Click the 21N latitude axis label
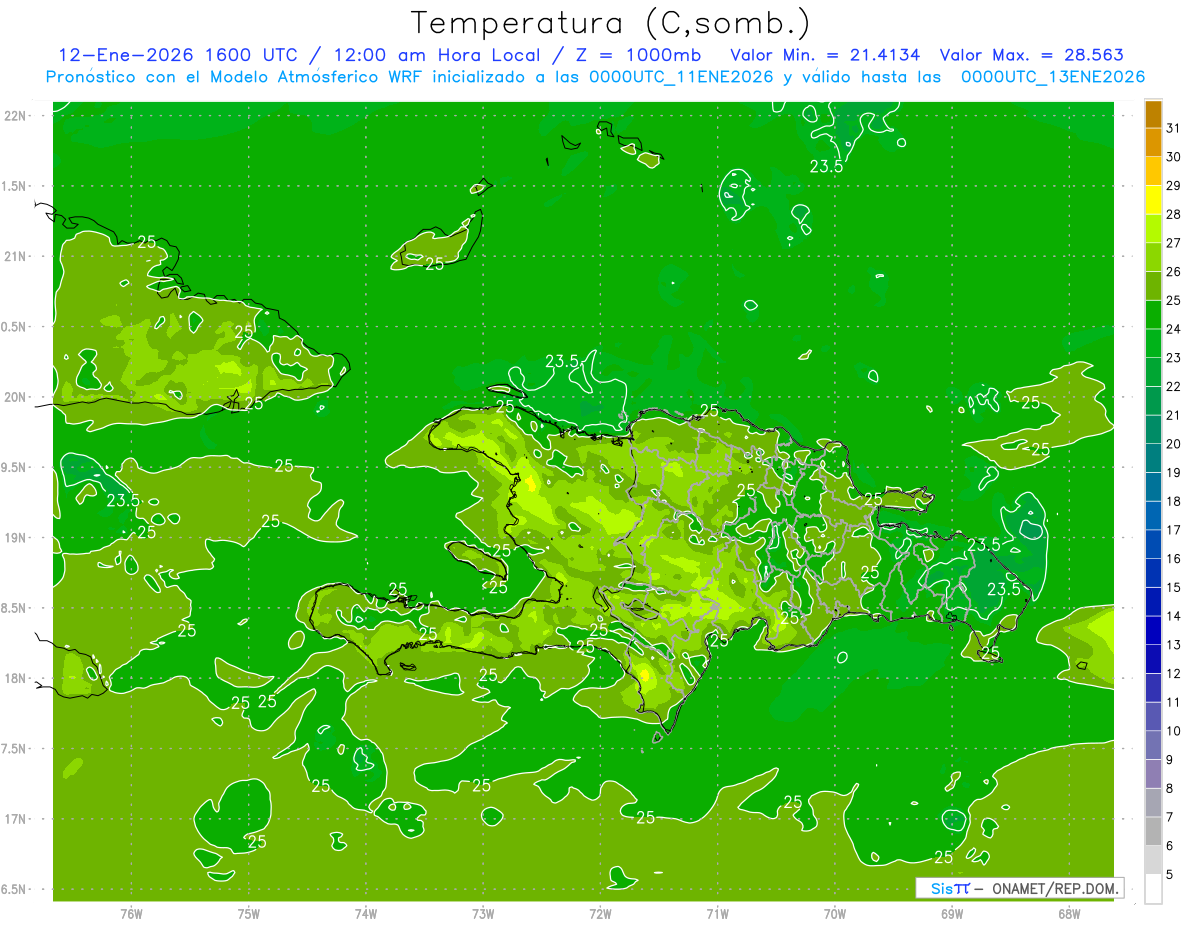The width and height of the screenshot is (1200, 927). tap(17, 256)
